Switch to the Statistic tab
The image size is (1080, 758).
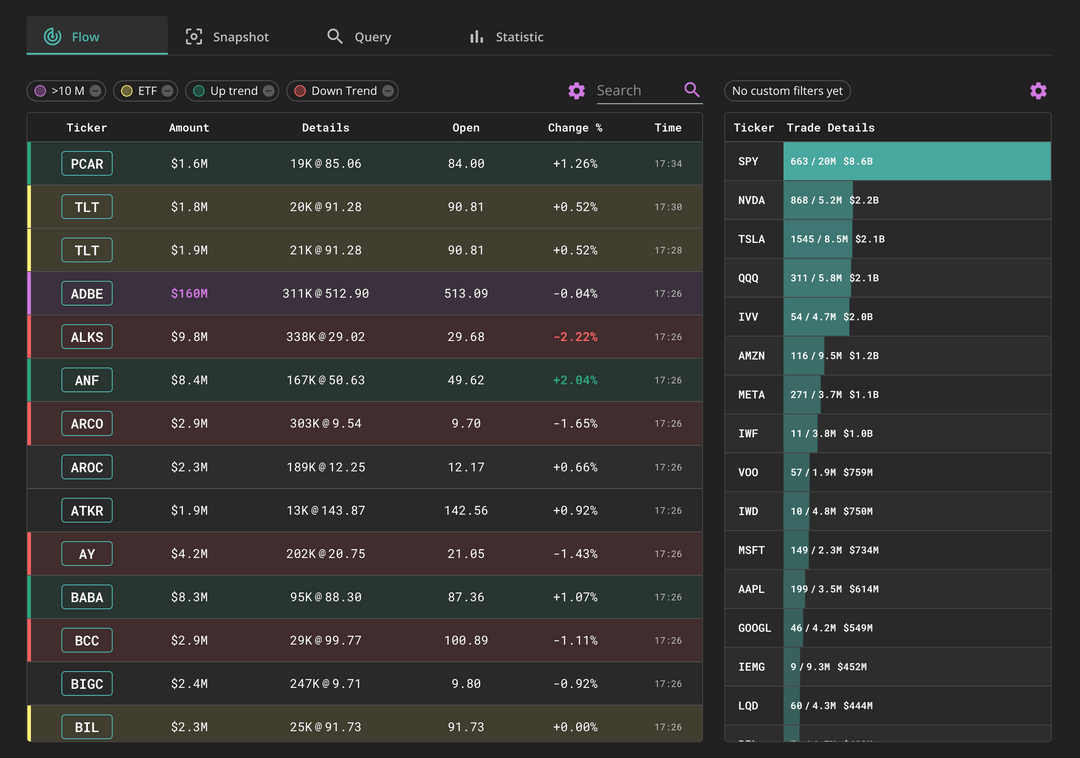[506, 36]
